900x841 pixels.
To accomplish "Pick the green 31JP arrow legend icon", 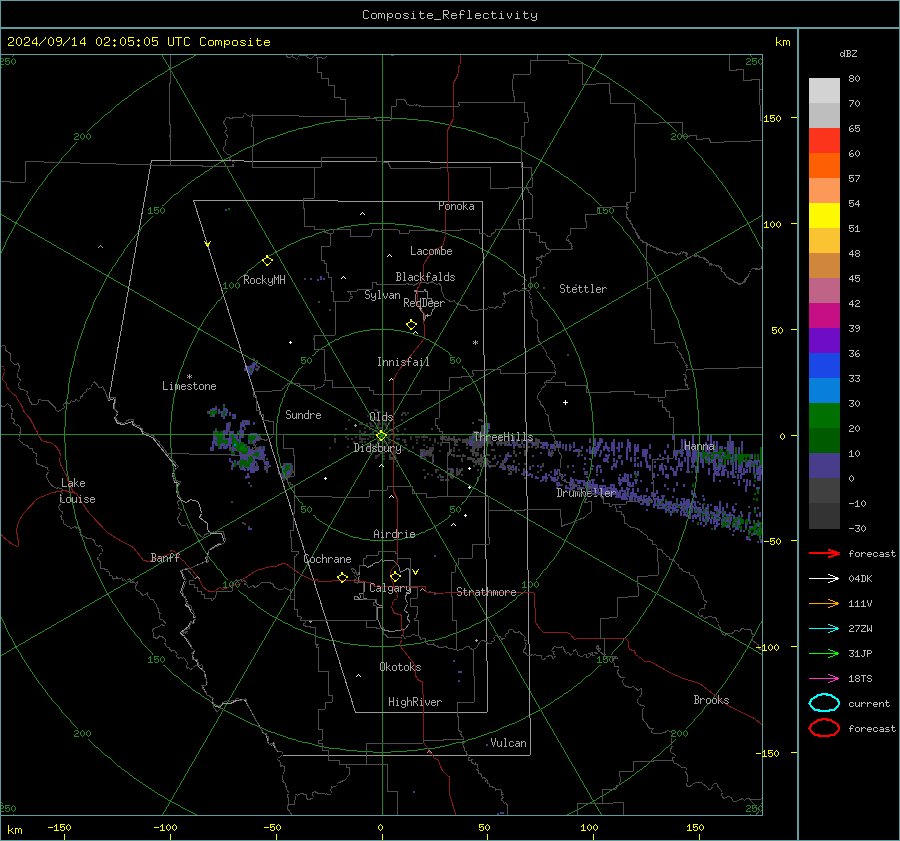I will [824, 653].
